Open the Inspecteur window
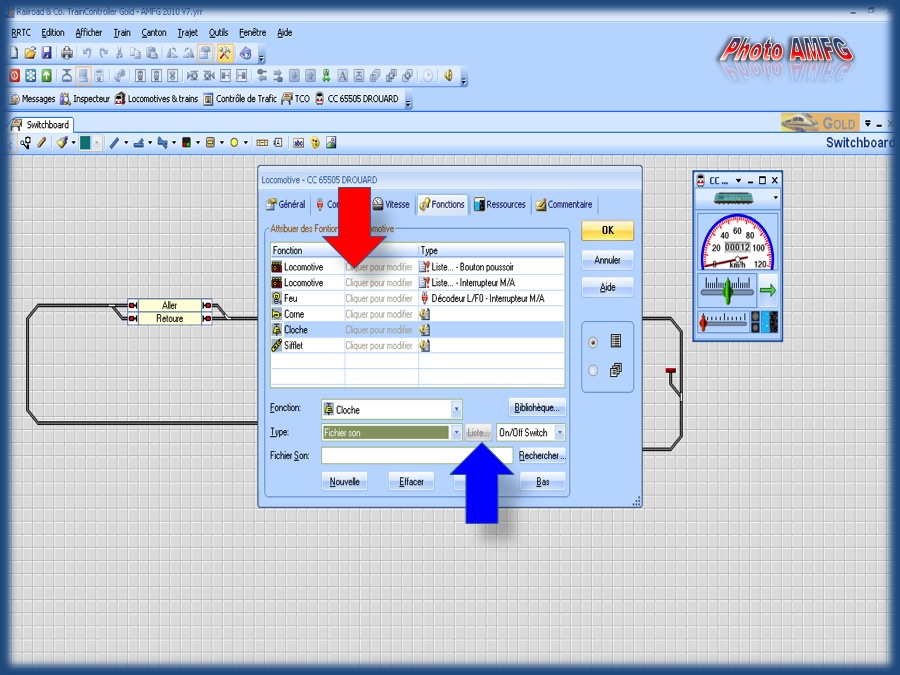 (85, 99)
